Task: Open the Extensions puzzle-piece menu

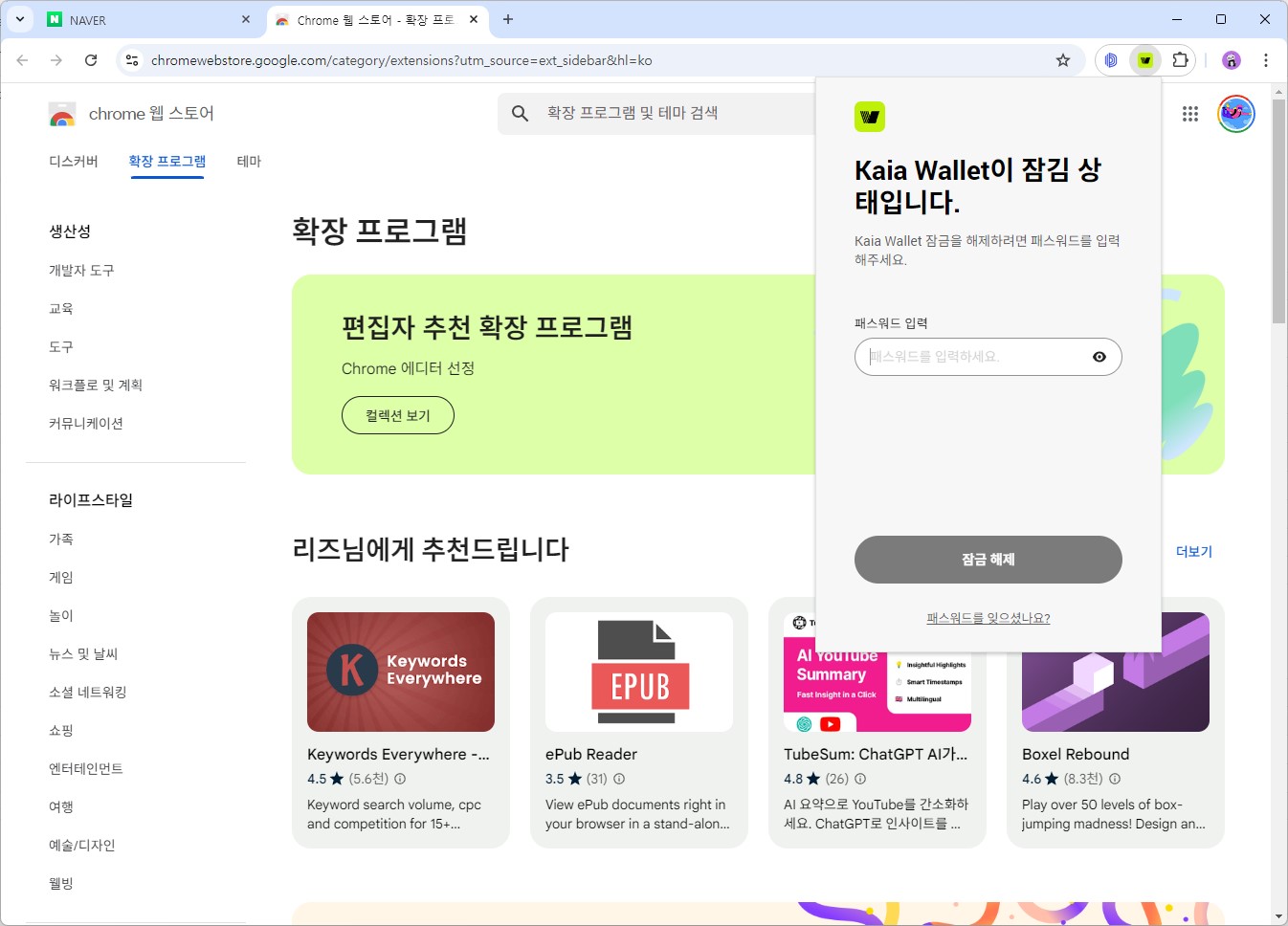Action: [x=1180, y=60]
